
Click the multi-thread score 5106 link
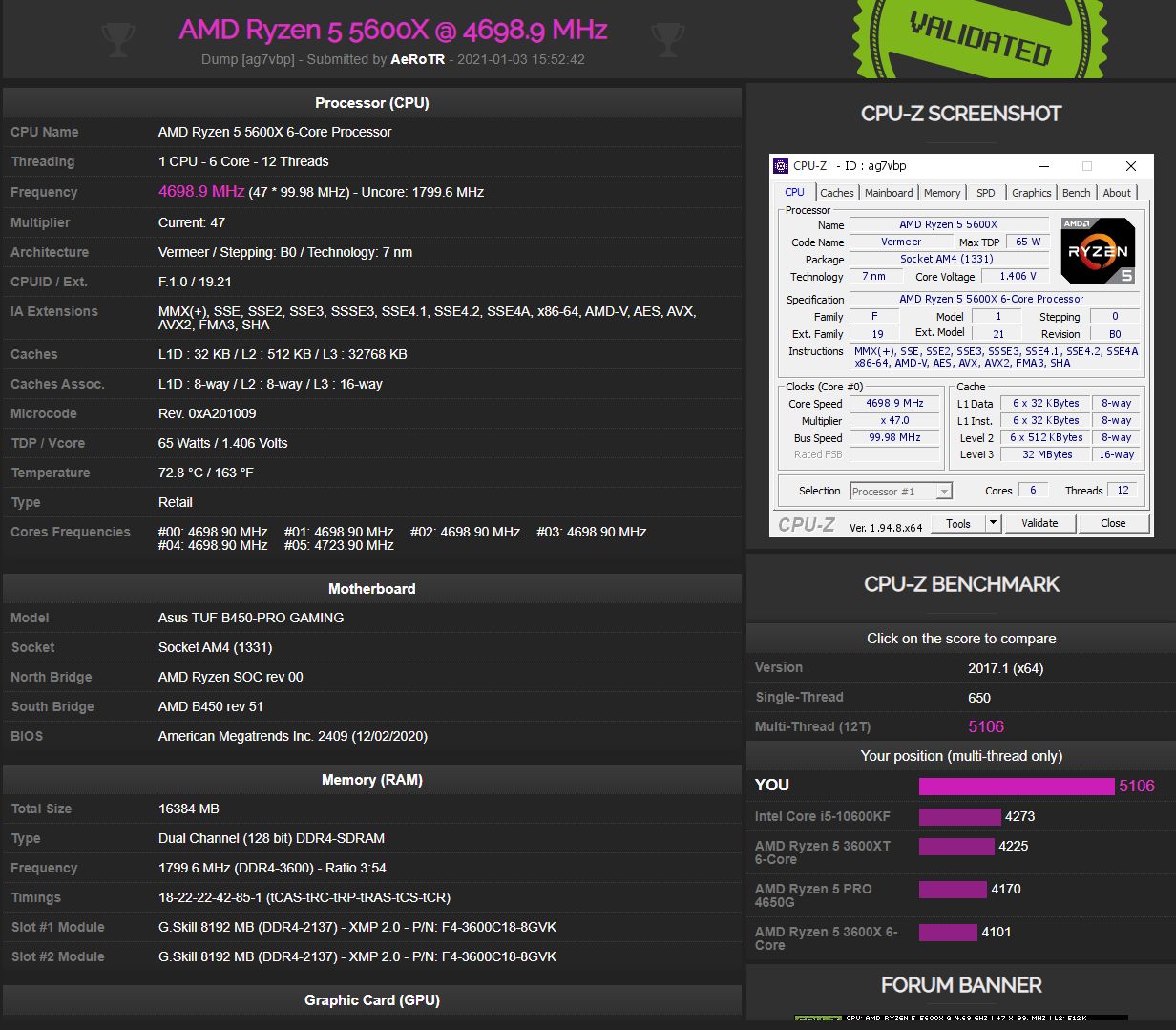click(x=986, y=726)
